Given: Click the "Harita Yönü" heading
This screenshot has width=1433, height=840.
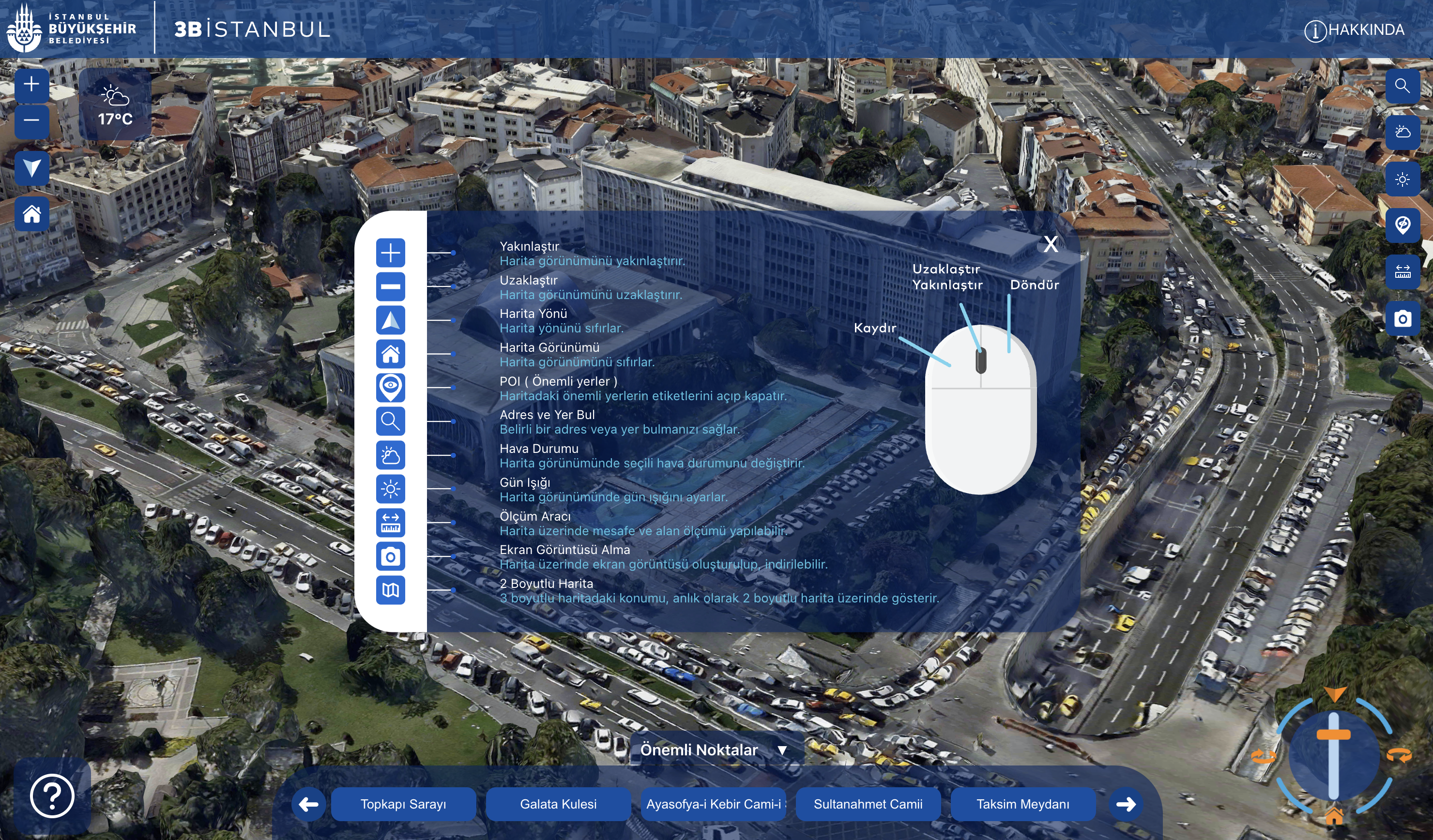Looking at the screenshot, I should pos(534,313).
